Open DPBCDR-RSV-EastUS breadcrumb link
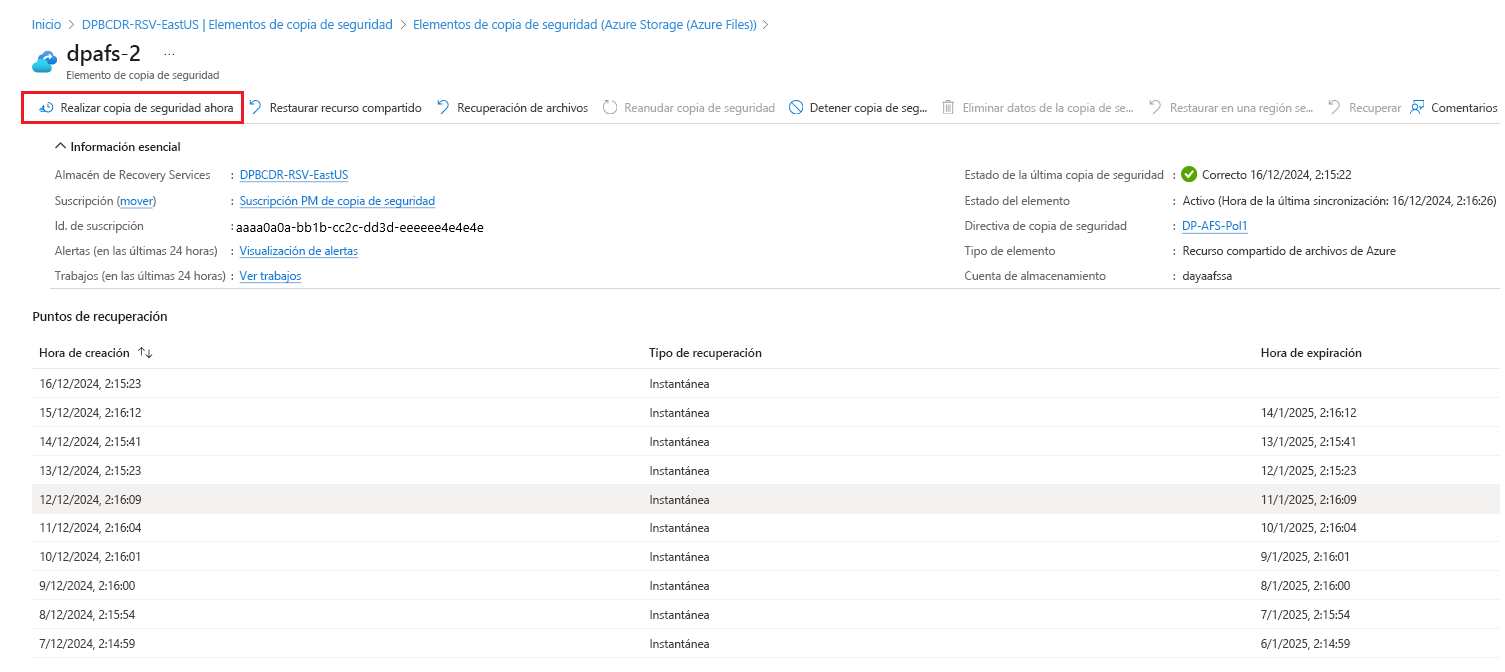The image size is (1505, 672). click(237, 24)
